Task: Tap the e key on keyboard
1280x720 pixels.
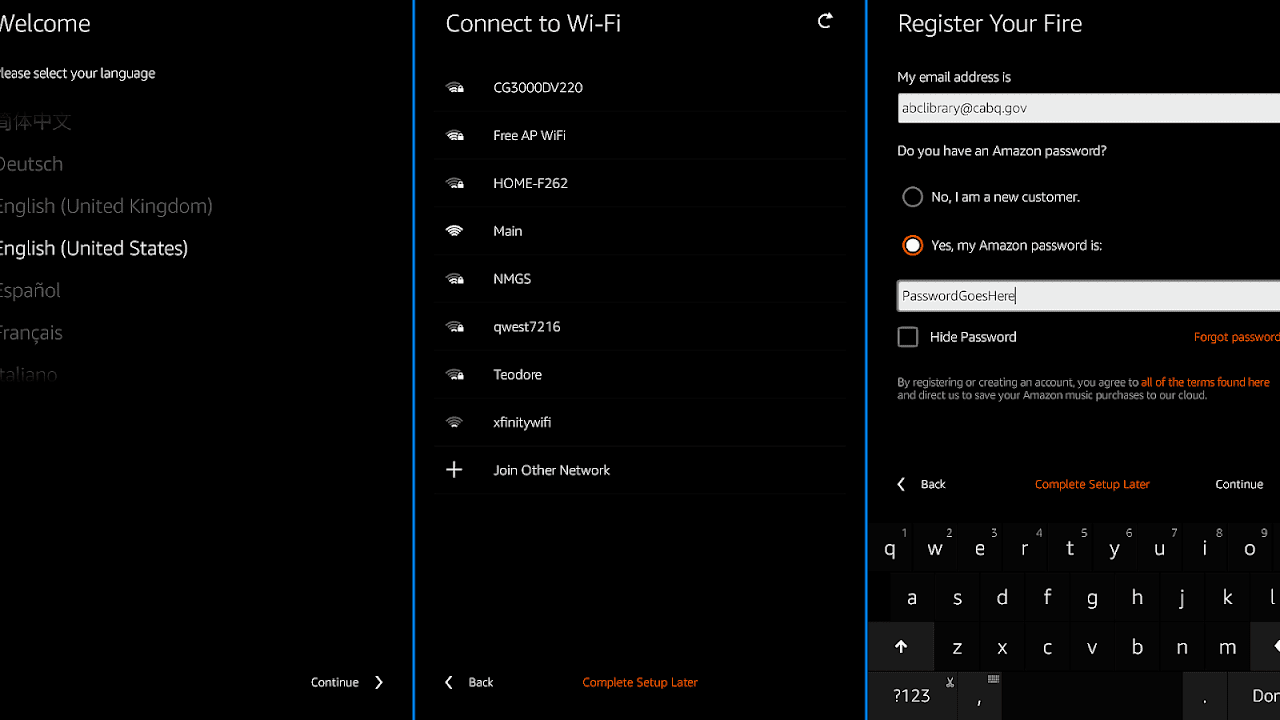Action: pyautogui.click(x=980, y=548)
